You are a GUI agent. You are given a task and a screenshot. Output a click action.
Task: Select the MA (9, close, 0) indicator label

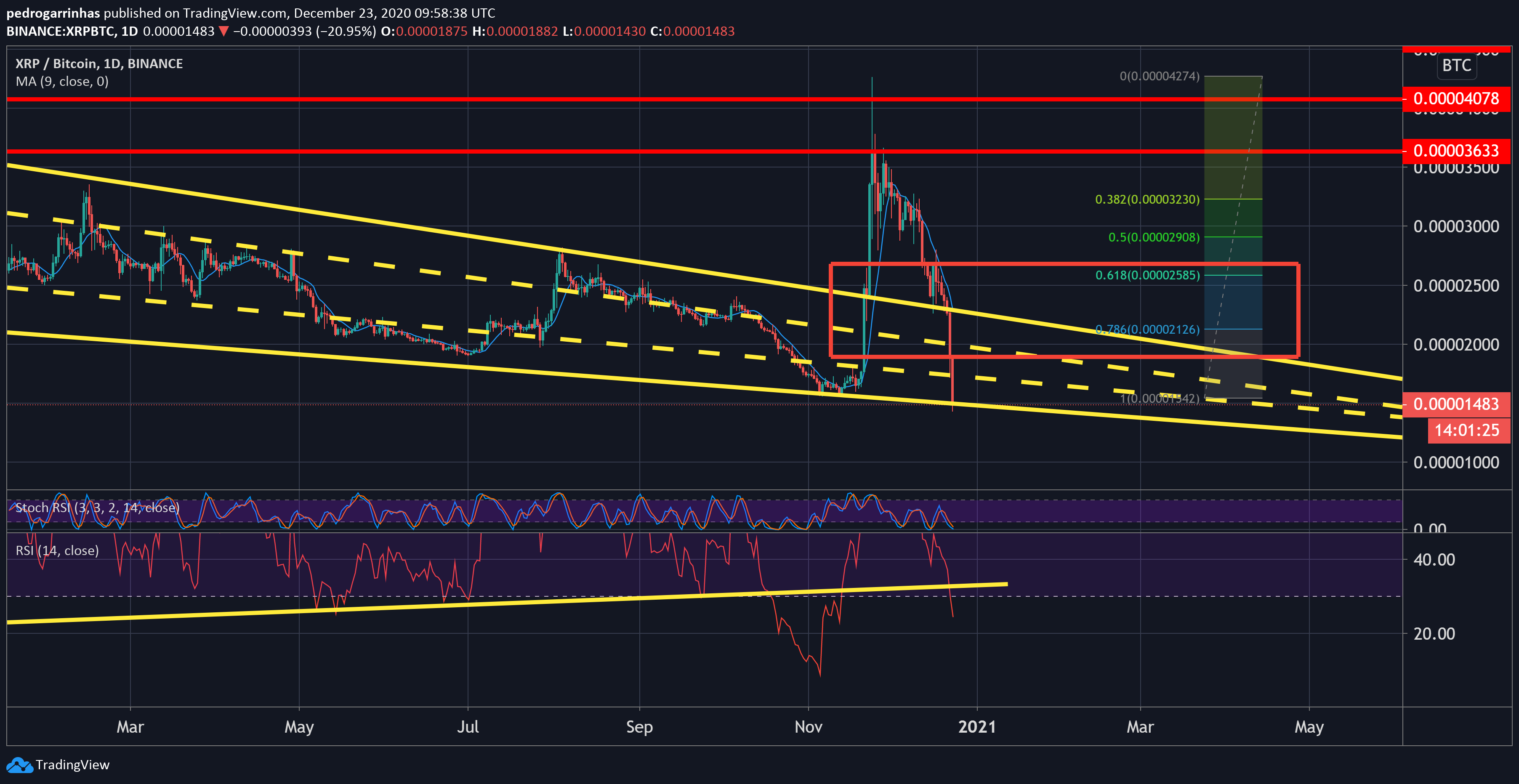pos(62,81)
